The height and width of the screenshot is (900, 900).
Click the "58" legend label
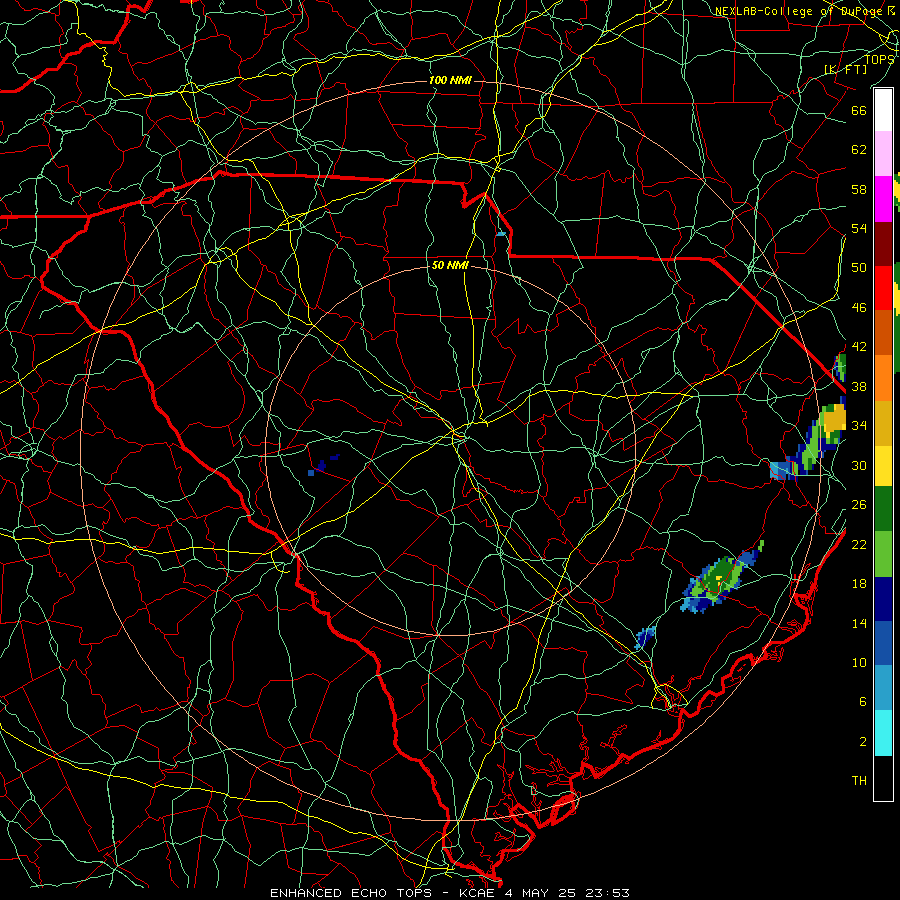[859, 189]
